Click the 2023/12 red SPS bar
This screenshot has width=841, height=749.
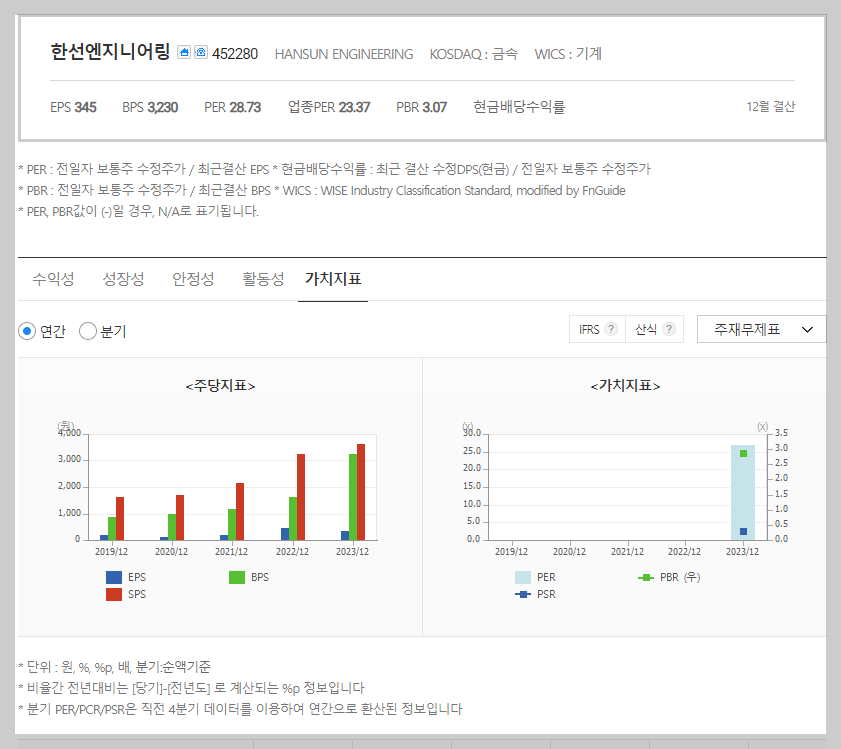[x=361, y=492]
